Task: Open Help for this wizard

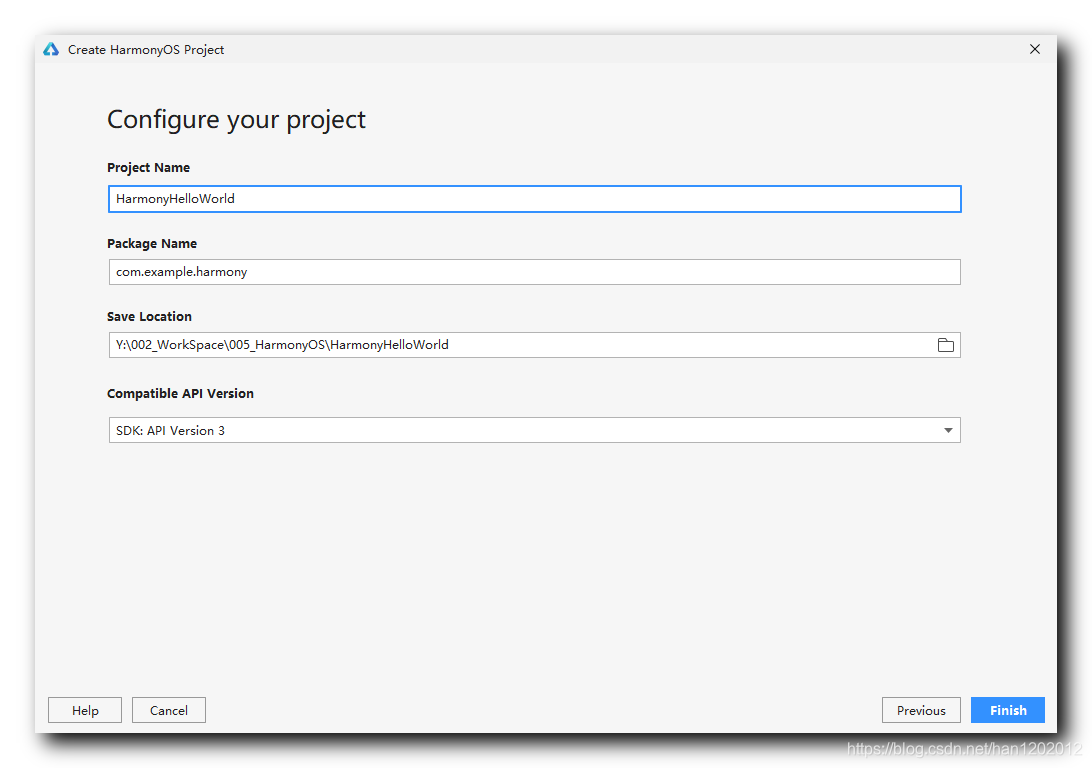Action: (x=85, y=710)
